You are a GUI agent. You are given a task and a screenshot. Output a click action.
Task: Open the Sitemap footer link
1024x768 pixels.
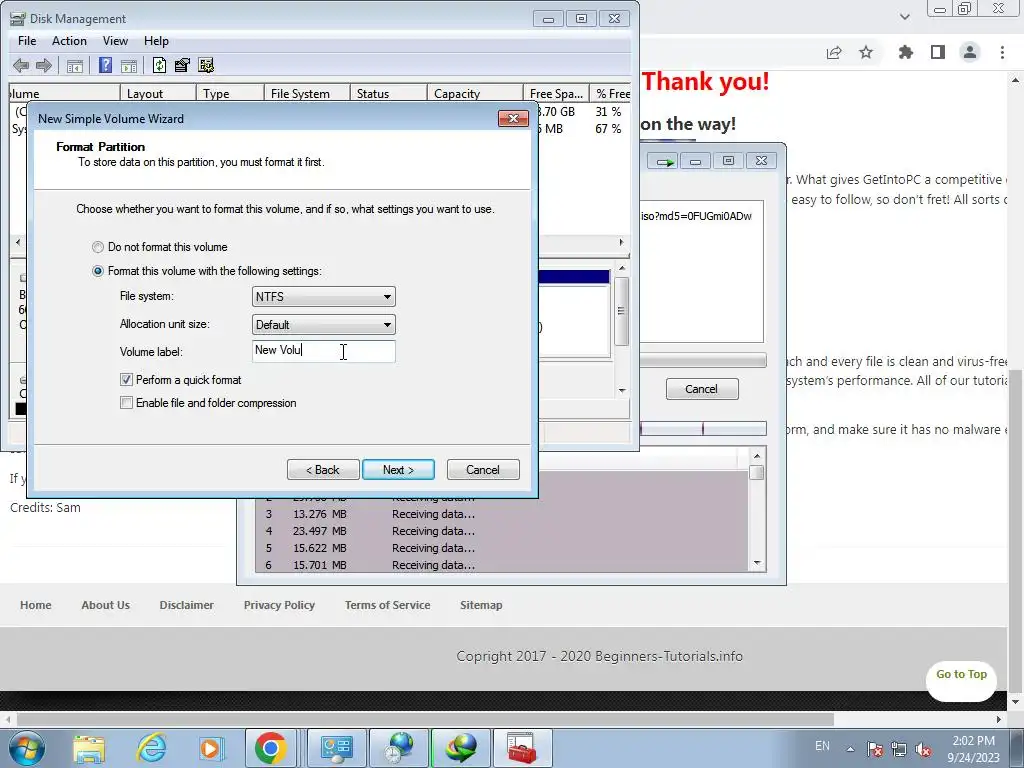[x=481, y=605]
